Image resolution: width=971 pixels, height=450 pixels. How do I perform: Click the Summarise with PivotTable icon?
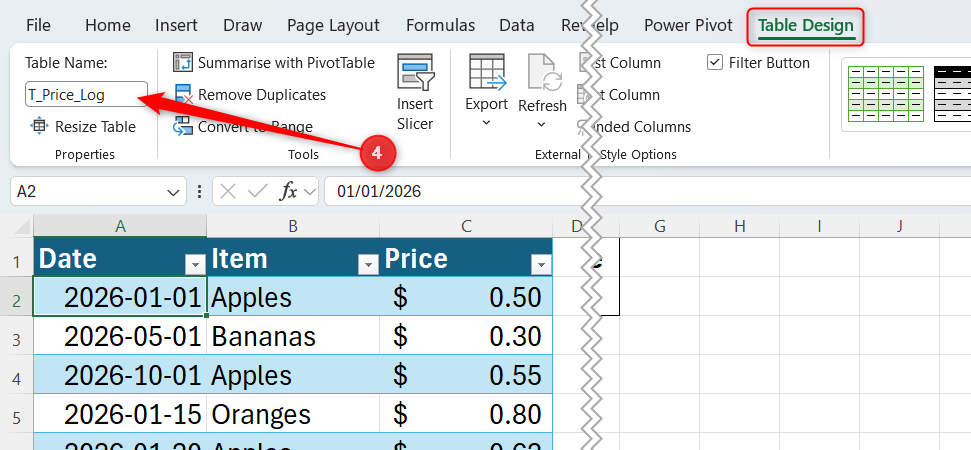pyautogui.click(x=183, y=63)
